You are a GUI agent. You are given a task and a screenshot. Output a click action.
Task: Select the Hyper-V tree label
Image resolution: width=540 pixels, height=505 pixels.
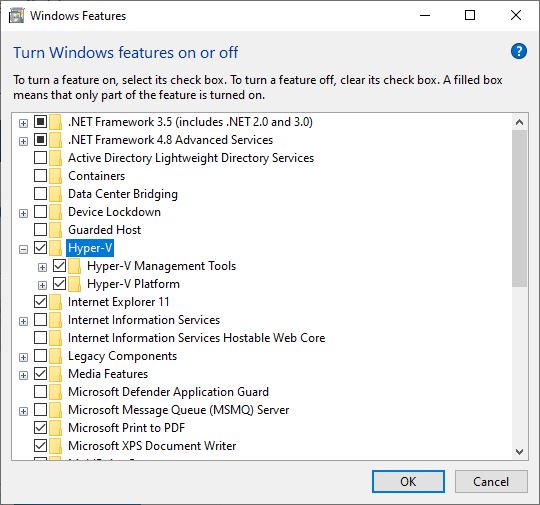coord(90,248)
